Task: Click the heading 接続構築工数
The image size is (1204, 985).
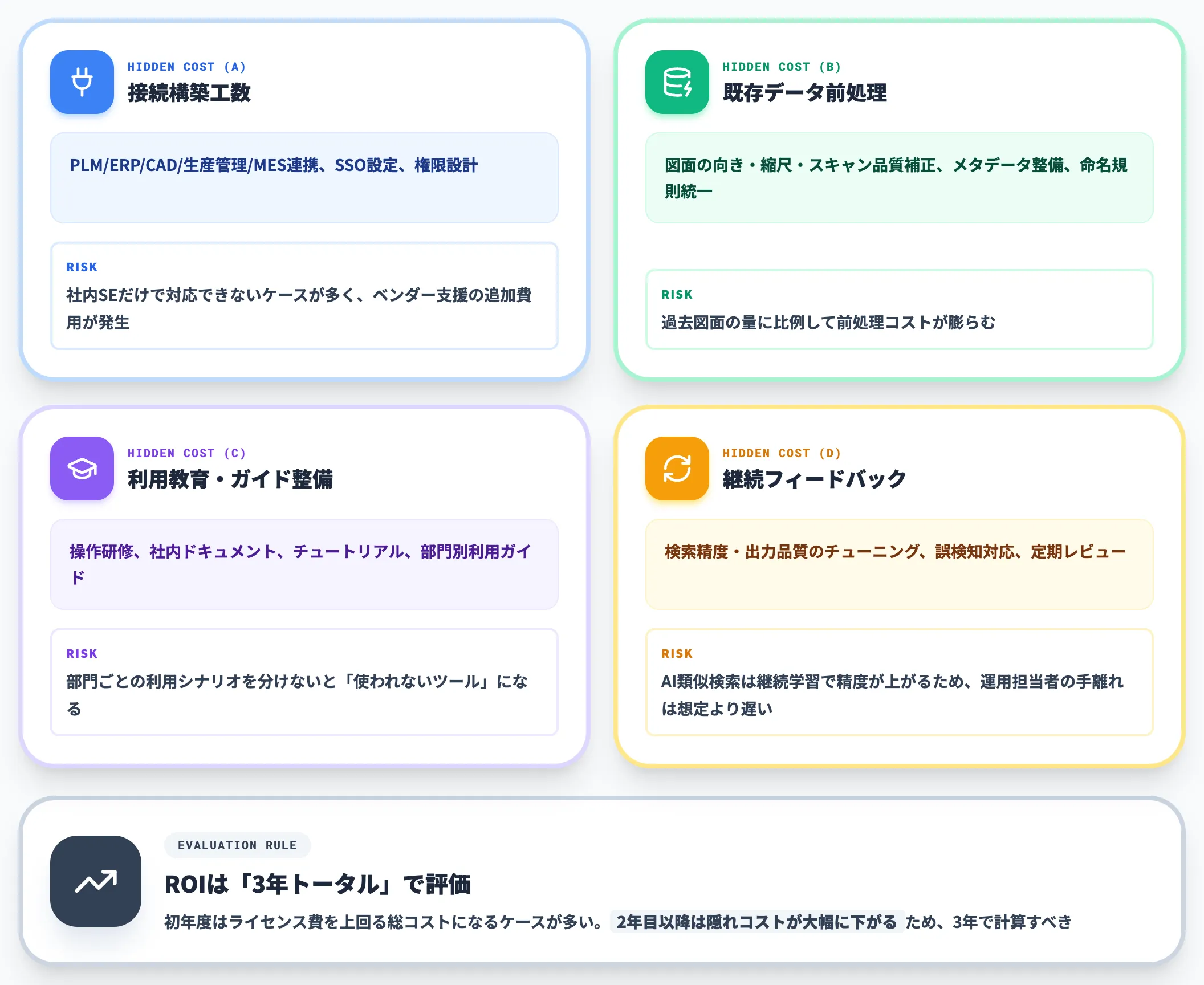Action: [189, 93]
